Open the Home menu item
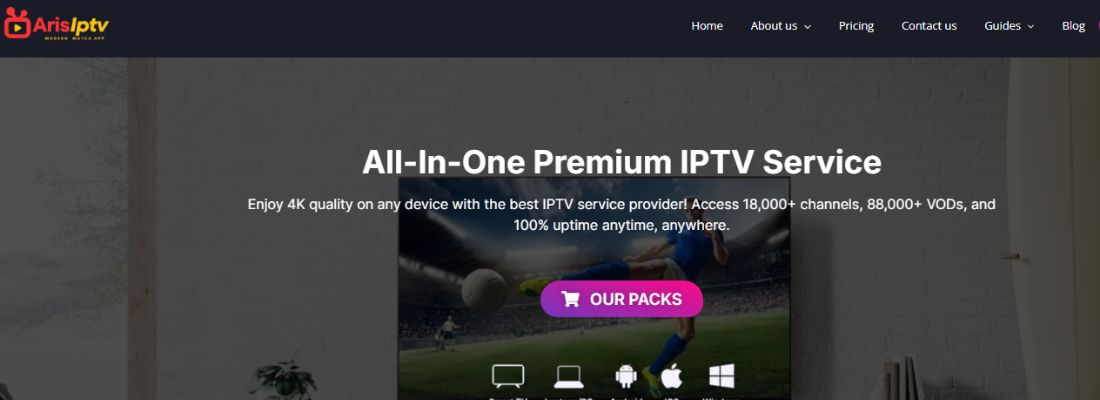This screenshot has height=400, width=1100. (707, 26)
